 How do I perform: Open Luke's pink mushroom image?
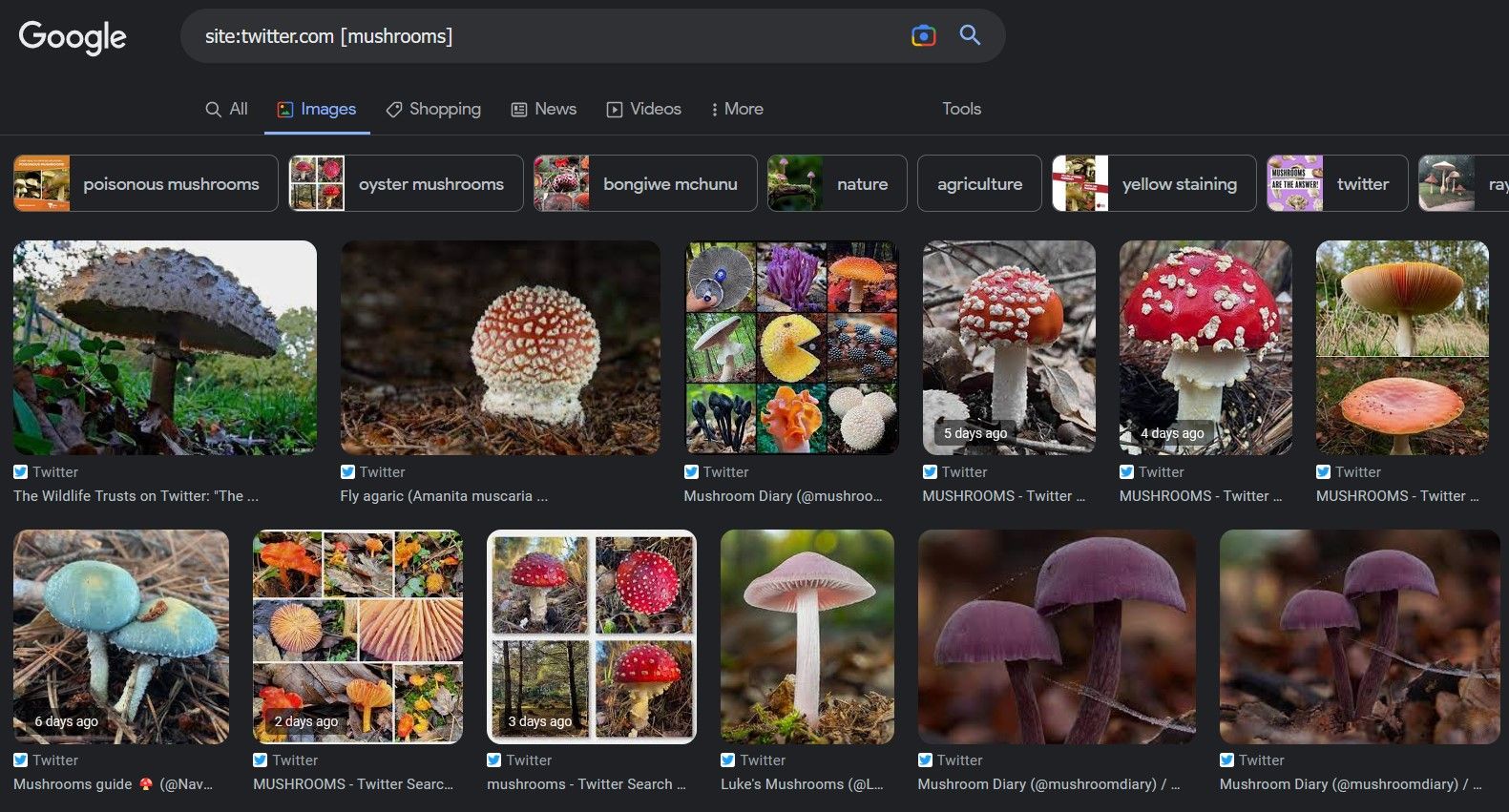coord(807,636)
